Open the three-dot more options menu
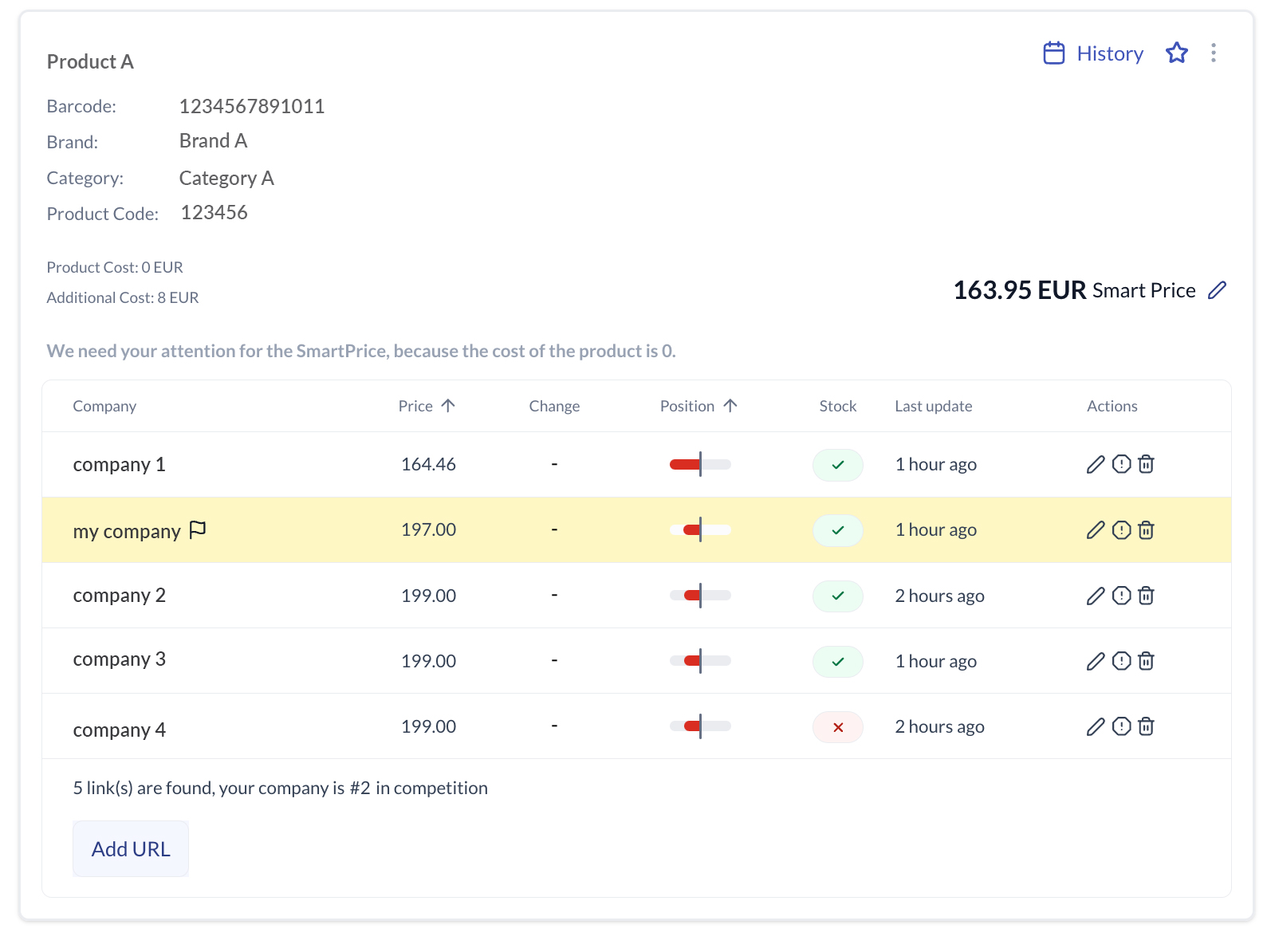 coord(1213,53)
